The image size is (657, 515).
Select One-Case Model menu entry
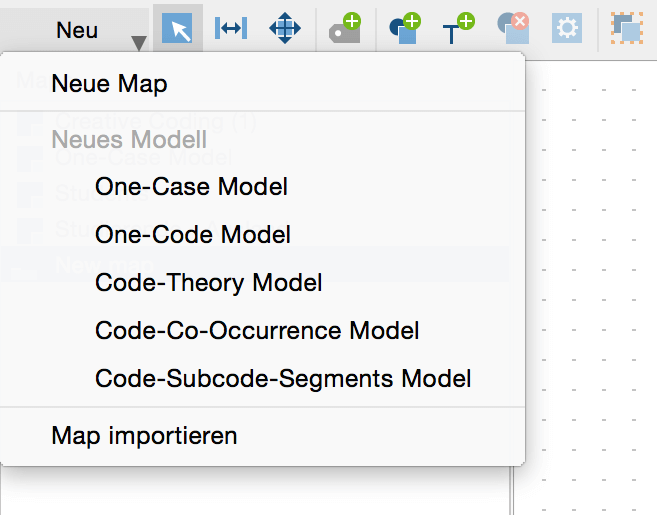coord(262,186)
